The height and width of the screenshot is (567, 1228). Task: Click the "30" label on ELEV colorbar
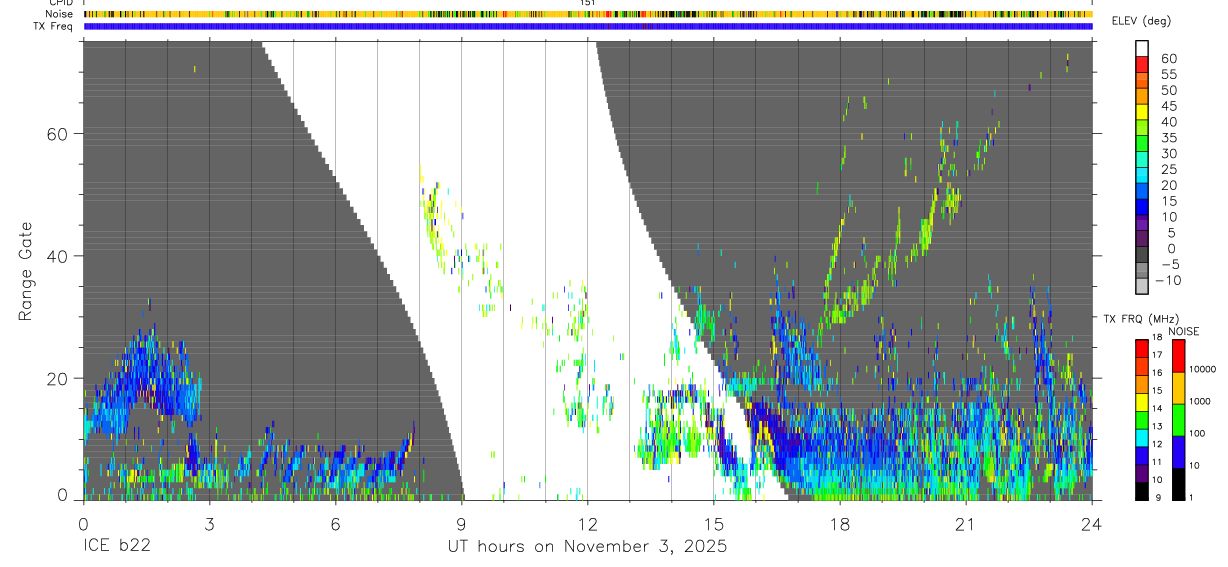point(1169,153)
